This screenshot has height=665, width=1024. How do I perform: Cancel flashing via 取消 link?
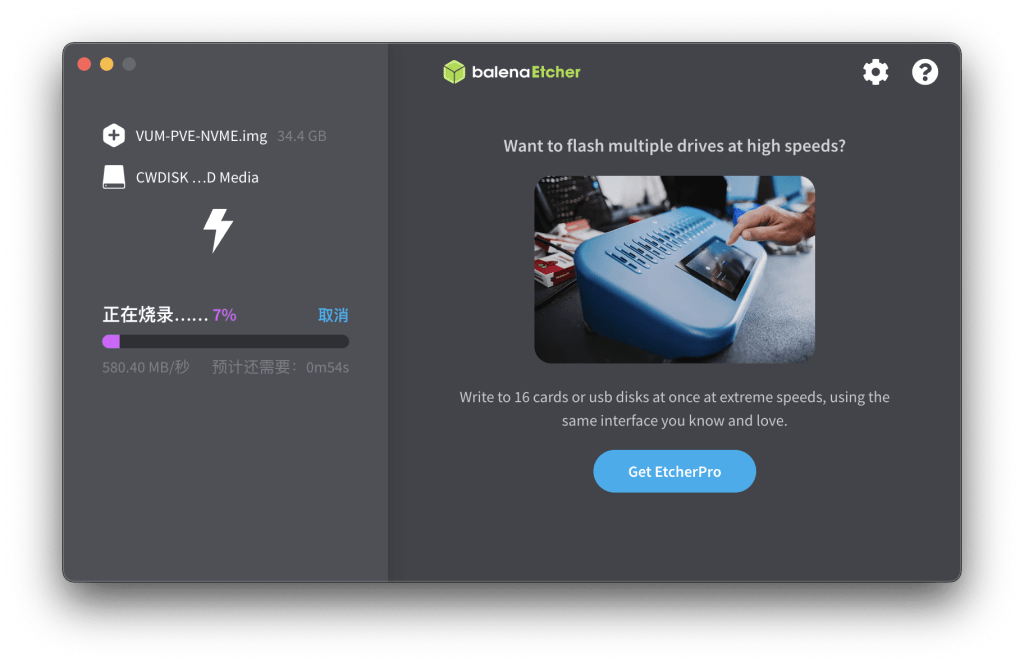click(x=333, y=316)
